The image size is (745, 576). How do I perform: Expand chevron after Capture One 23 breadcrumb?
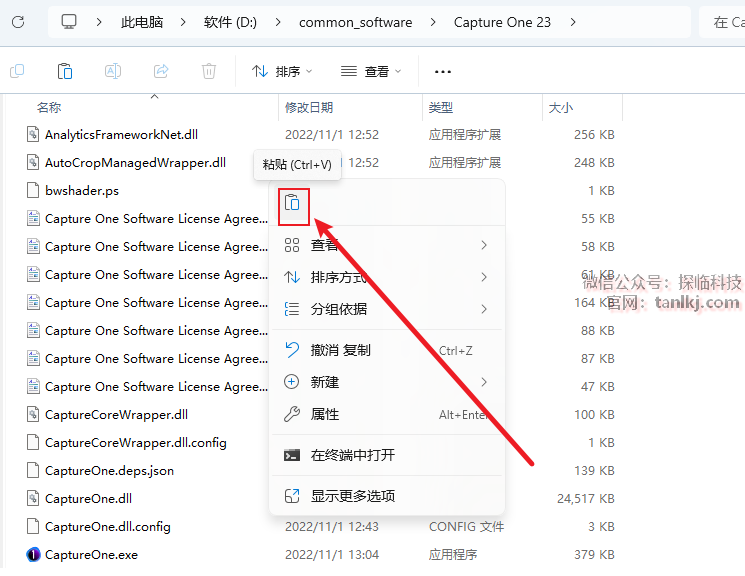pos(573,22)
